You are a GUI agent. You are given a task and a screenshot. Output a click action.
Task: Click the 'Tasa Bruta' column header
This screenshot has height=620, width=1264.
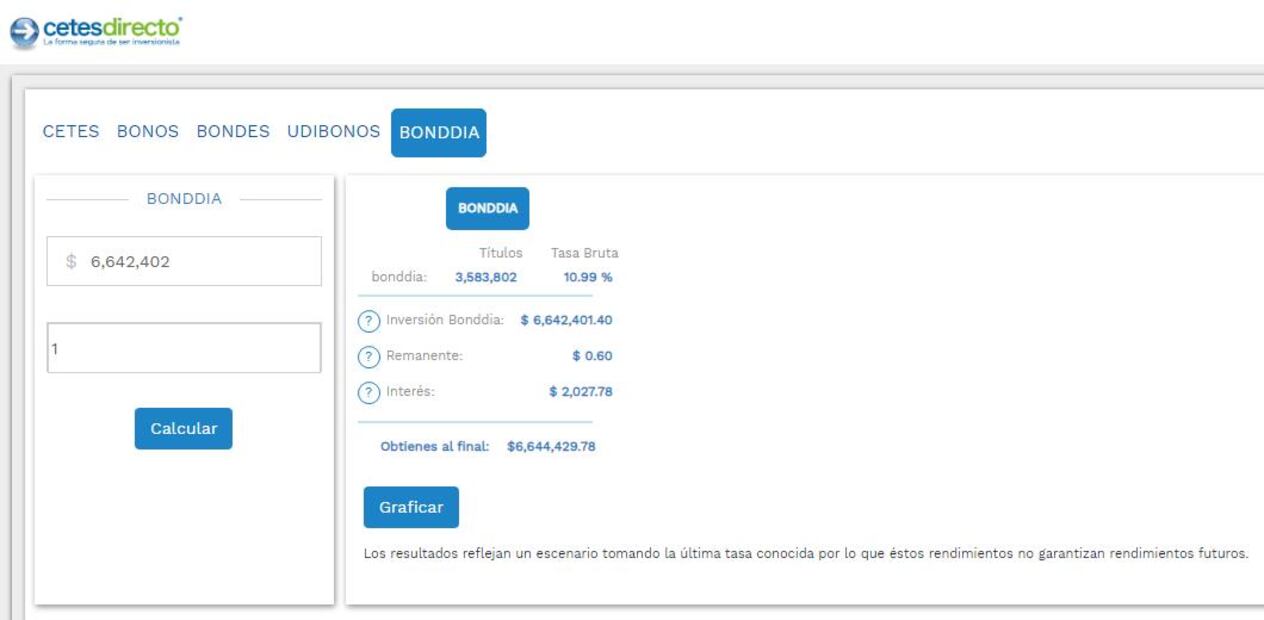585,254
